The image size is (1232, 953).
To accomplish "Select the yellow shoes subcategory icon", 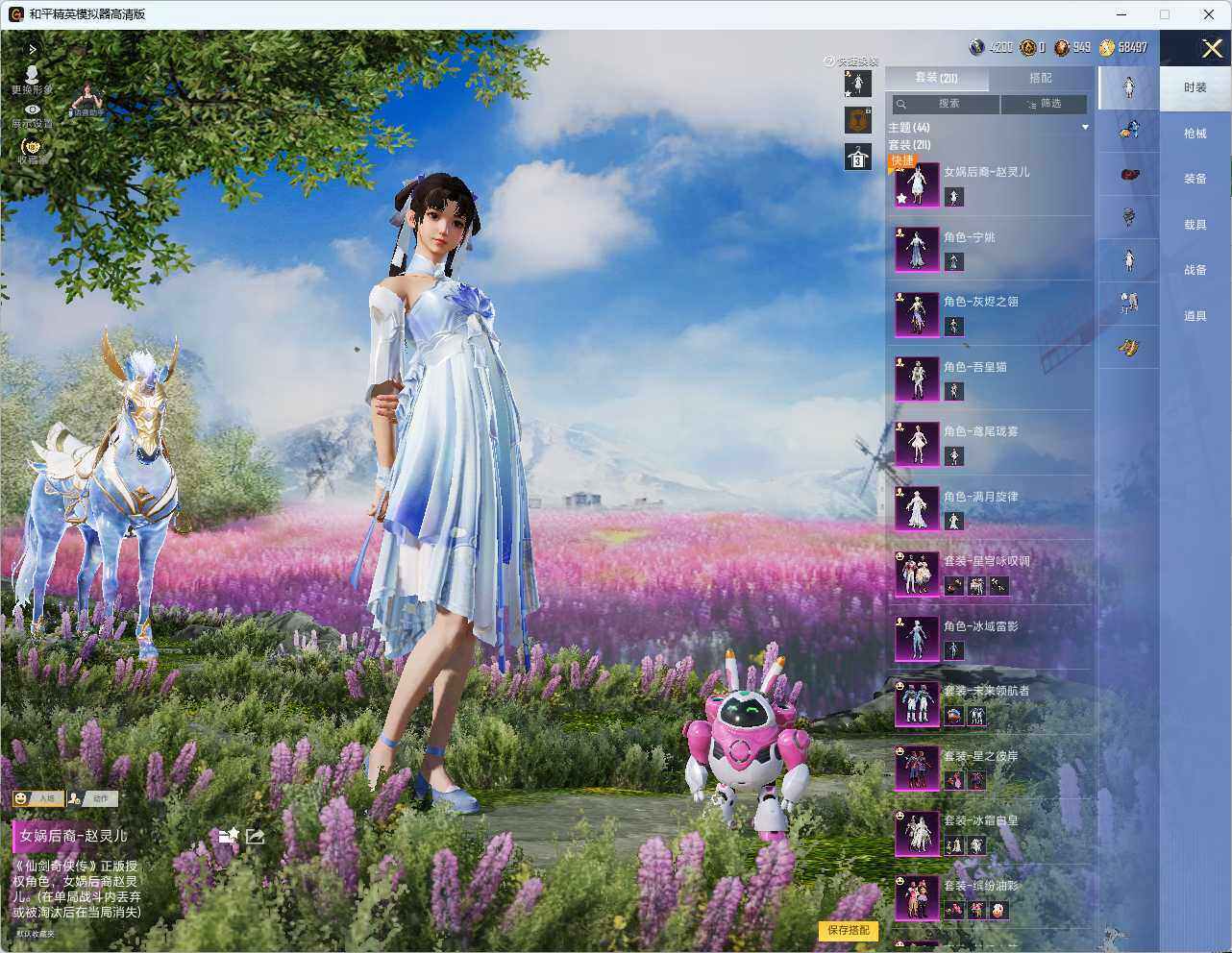I will 1129,348.
